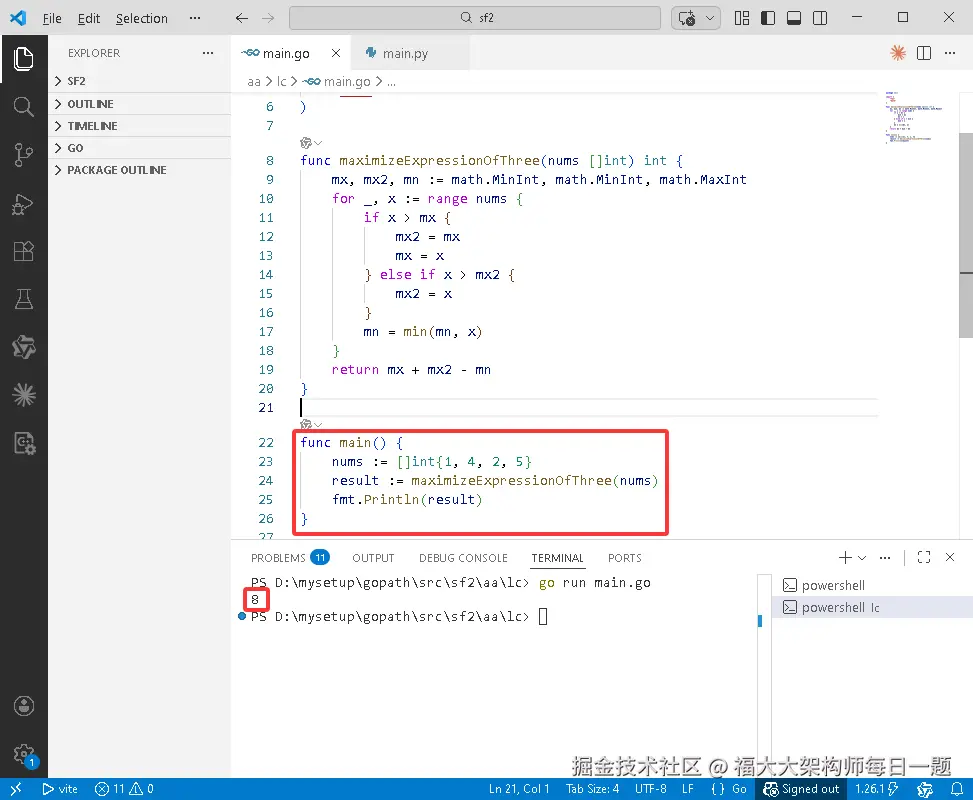
Task: Open terminal panel More Actions ellipsis
Action: (x=885, y=557)
